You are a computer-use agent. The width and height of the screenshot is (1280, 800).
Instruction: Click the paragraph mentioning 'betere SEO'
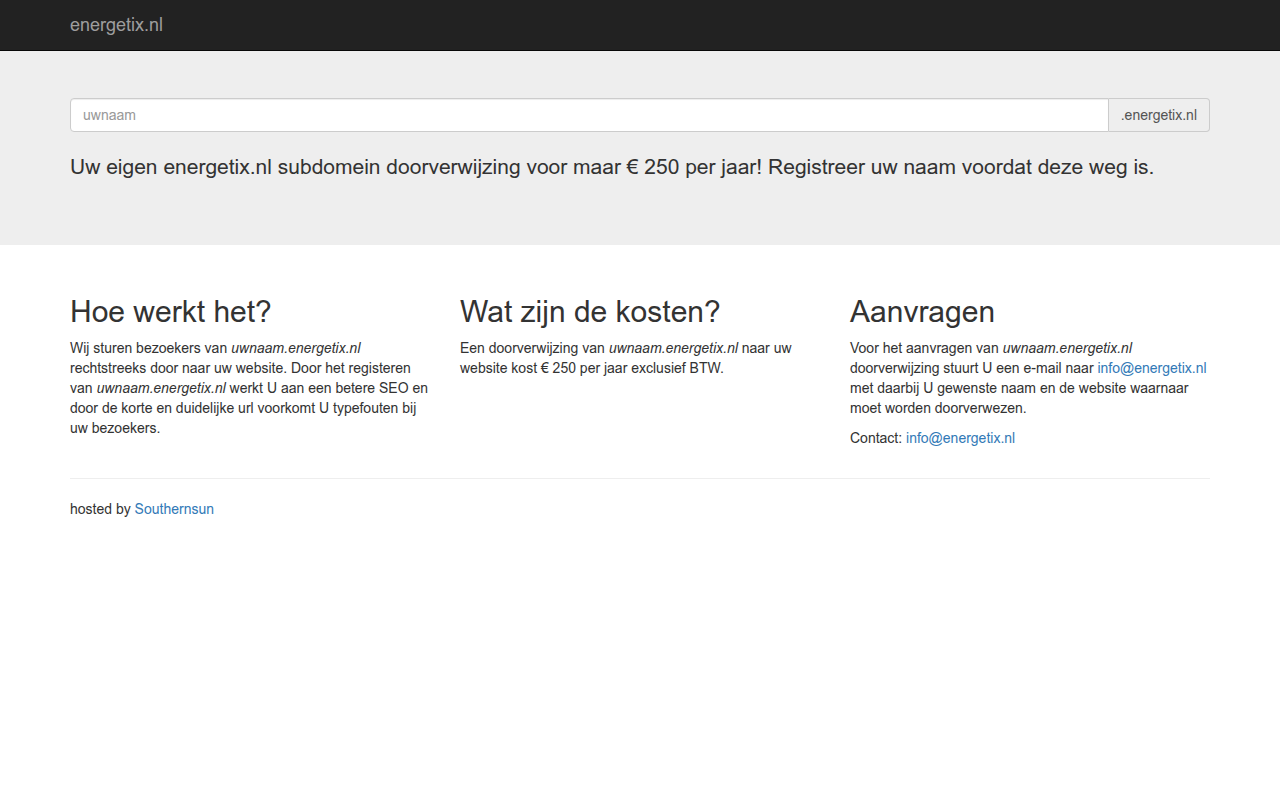[x=249, y=388]
